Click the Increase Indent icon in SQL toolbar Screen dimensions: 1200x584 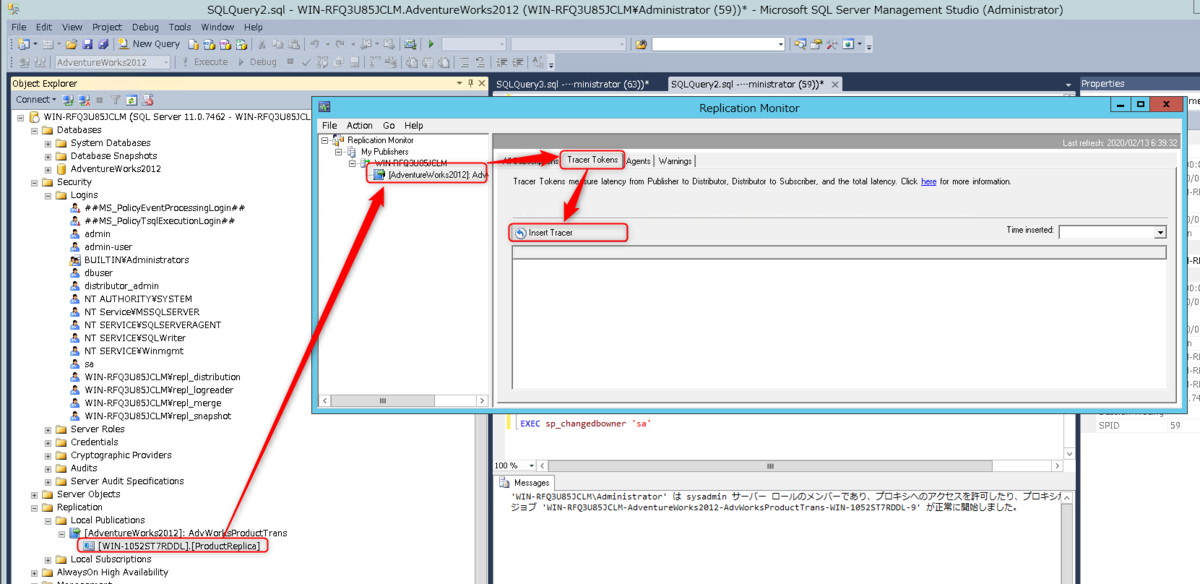520,61
